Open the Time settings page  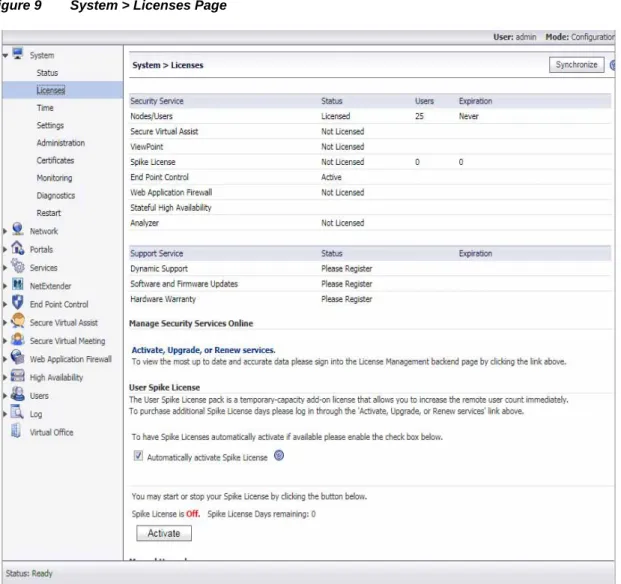click(45, 108)
